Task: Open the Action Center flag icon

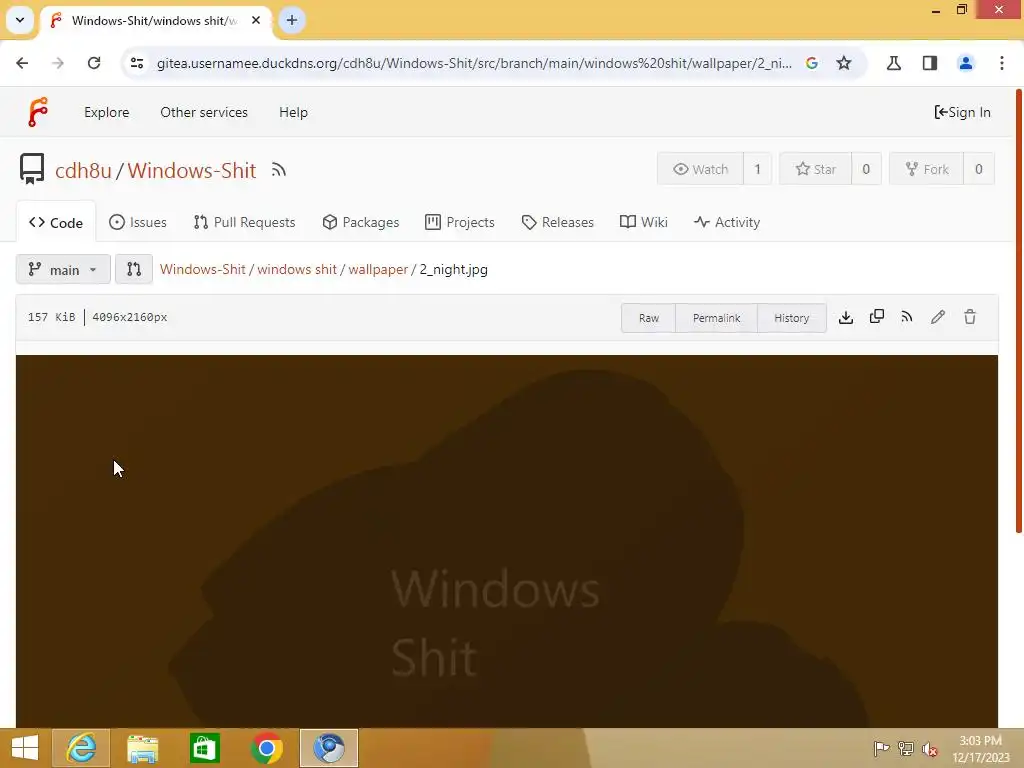Action: click(x=881, y=748)
